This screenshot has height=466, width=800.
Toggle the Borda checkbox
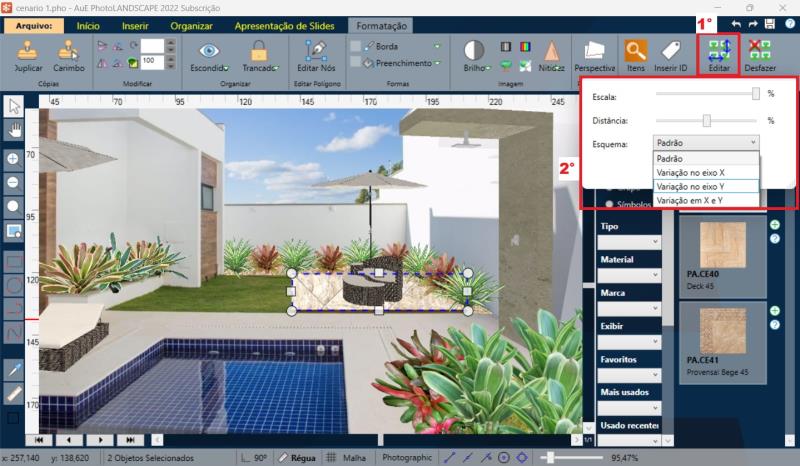356,46
